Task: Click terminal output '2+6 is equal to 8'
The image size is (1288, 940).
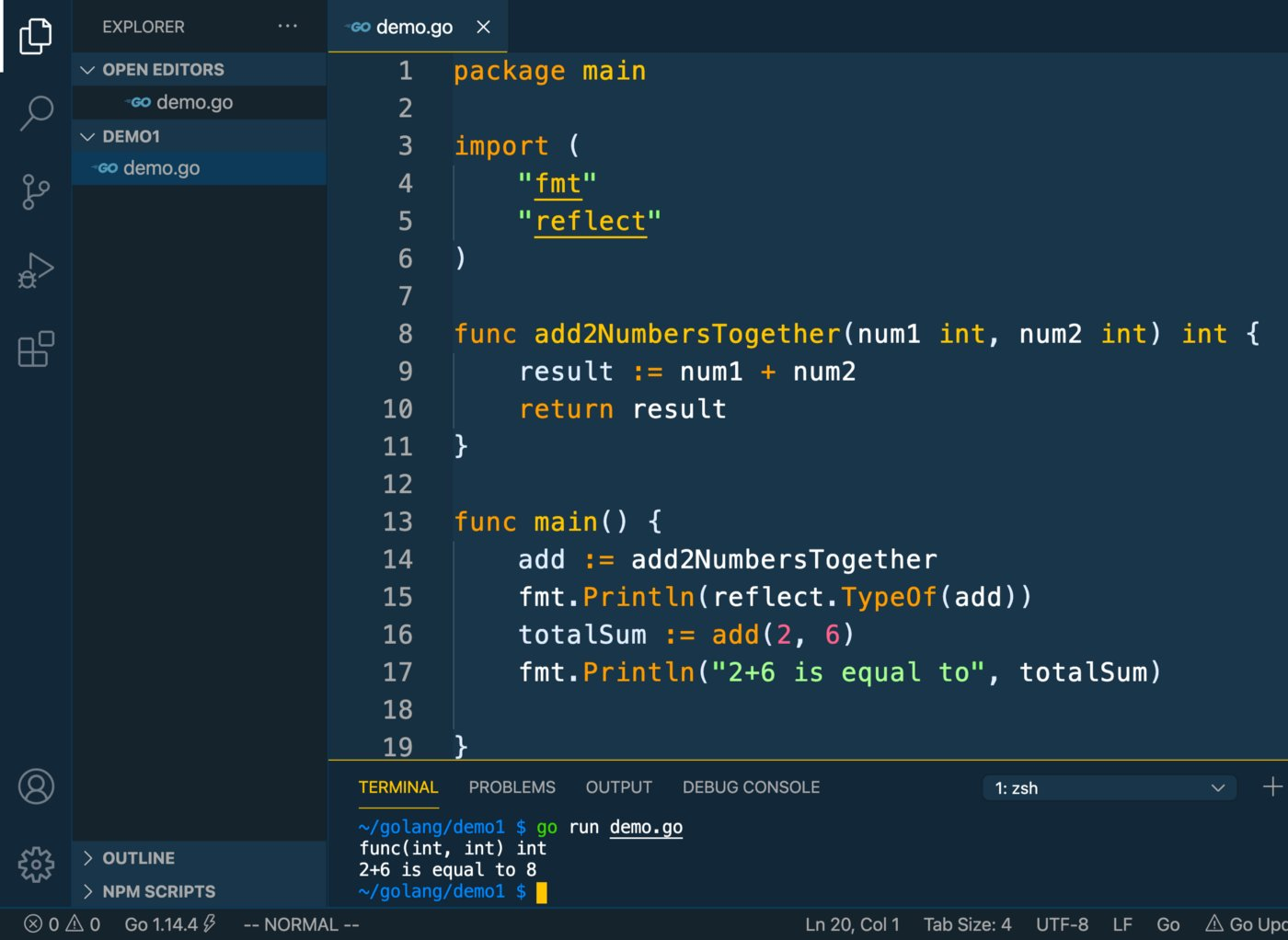Action: point(448,869)
